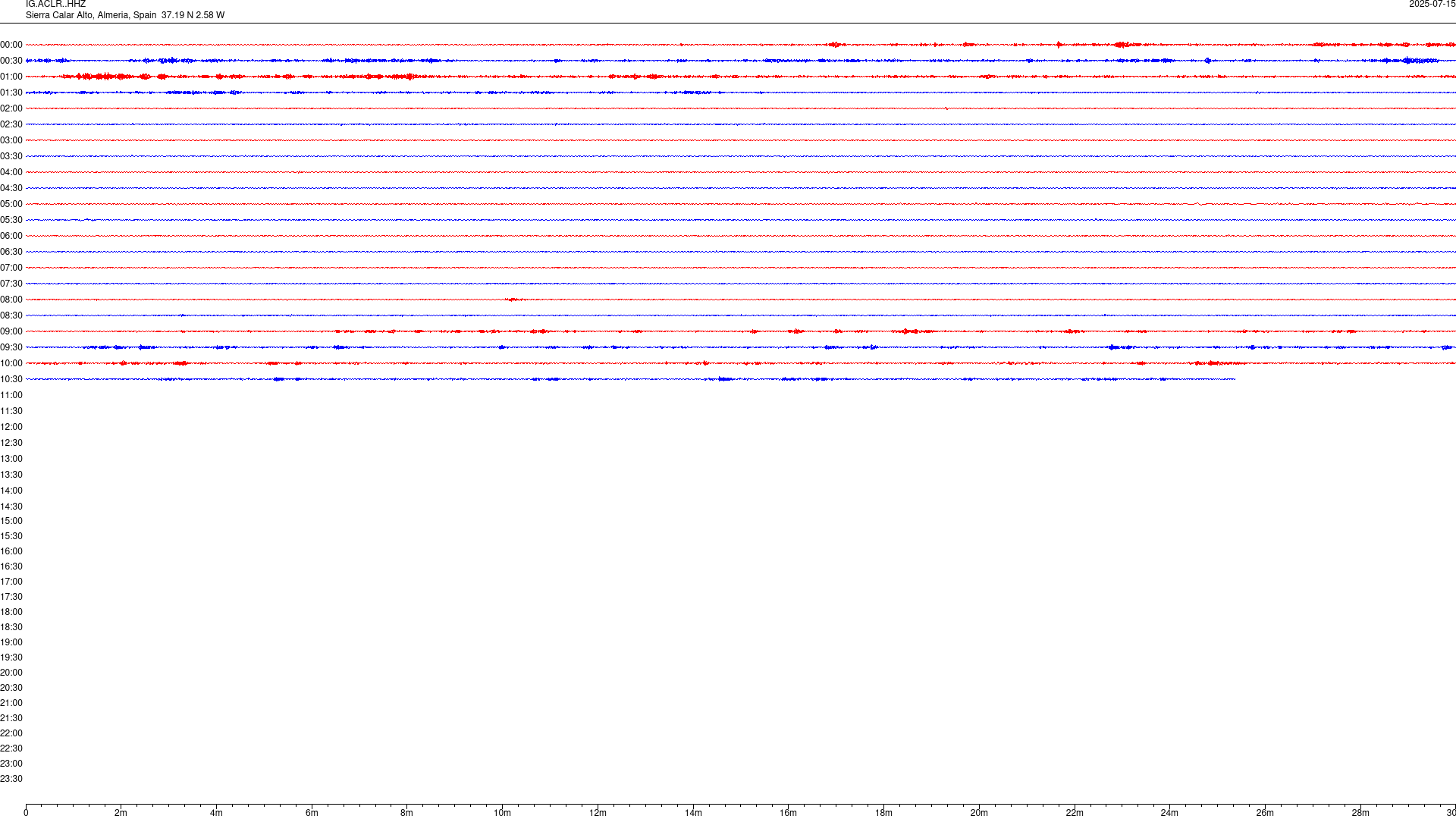Screen dimensions: 1456x819
Task: Click the blue 00:30 seismic trace
Action: (x=741, y=61)
